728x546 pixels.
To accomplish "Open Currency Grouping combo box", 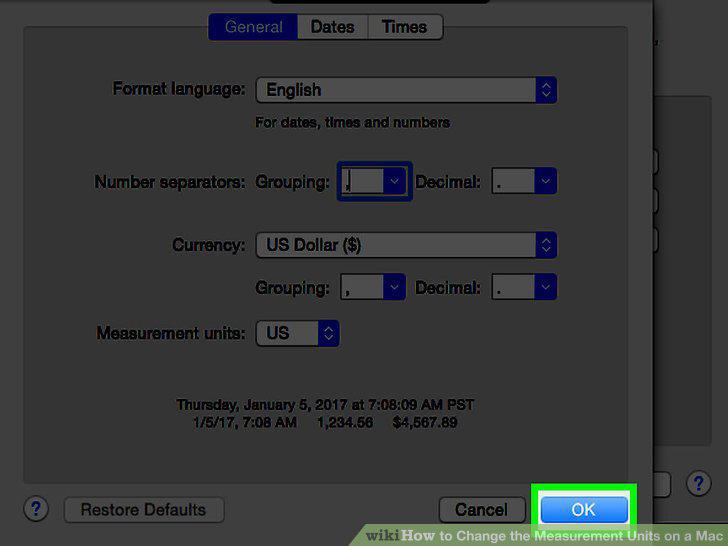I will coord(373,287).
